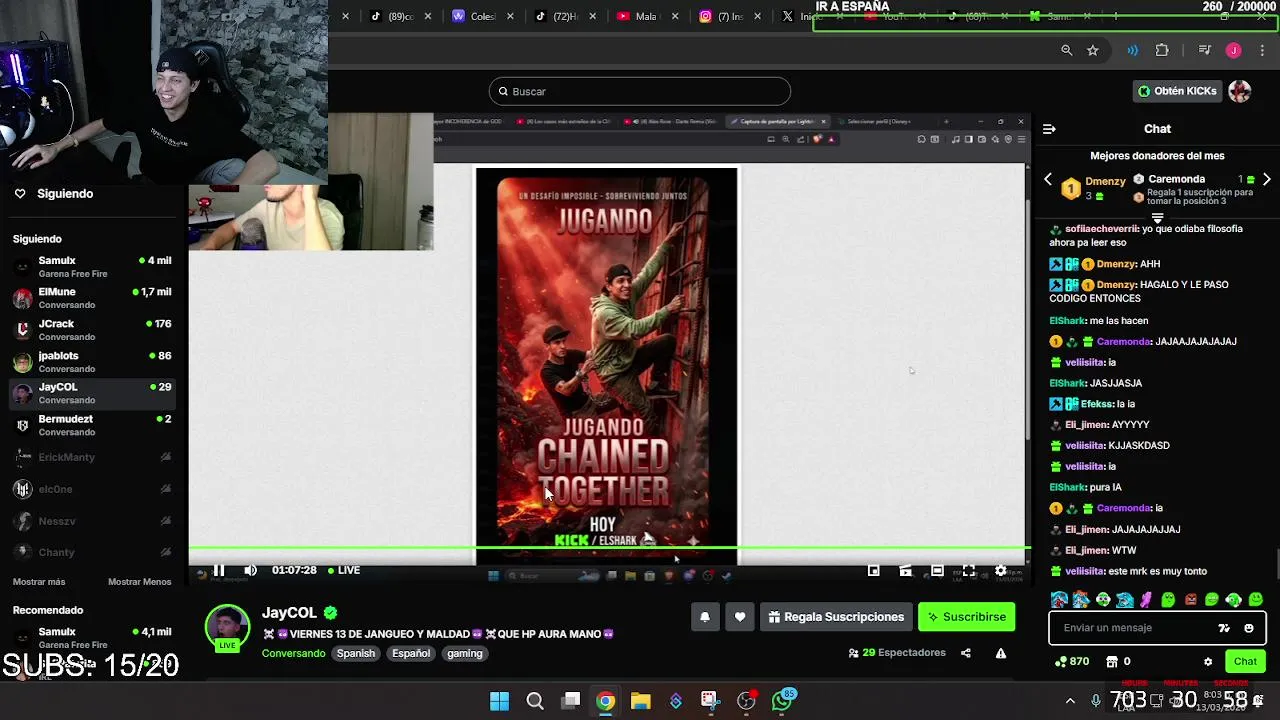Open browser zoom magnifier icon
The height and width of the screenshot is (720, 1280).
(x=1067, y=50)
